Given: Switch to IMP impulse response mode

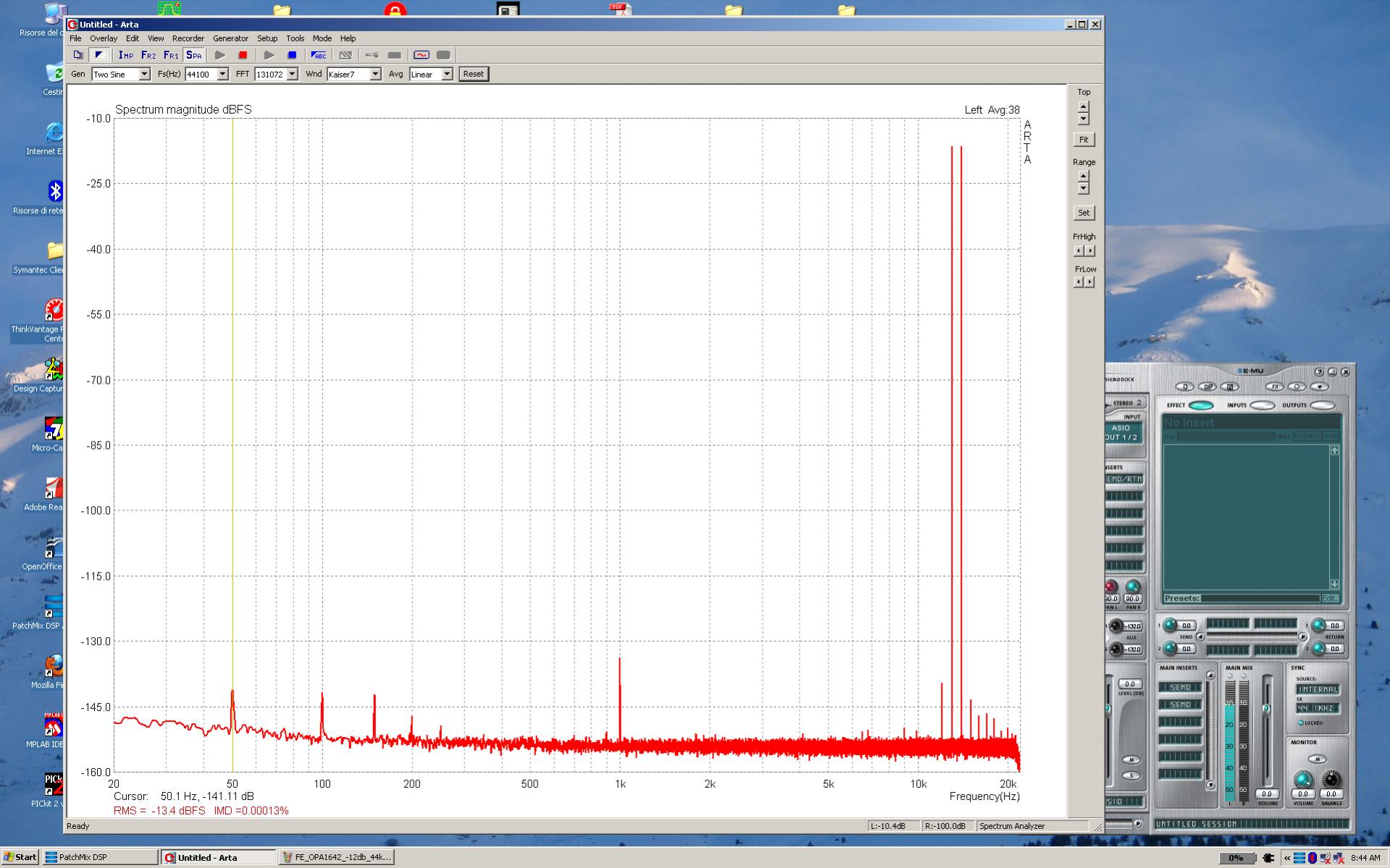Looking at the screenshot, I should tap(126, 55).
